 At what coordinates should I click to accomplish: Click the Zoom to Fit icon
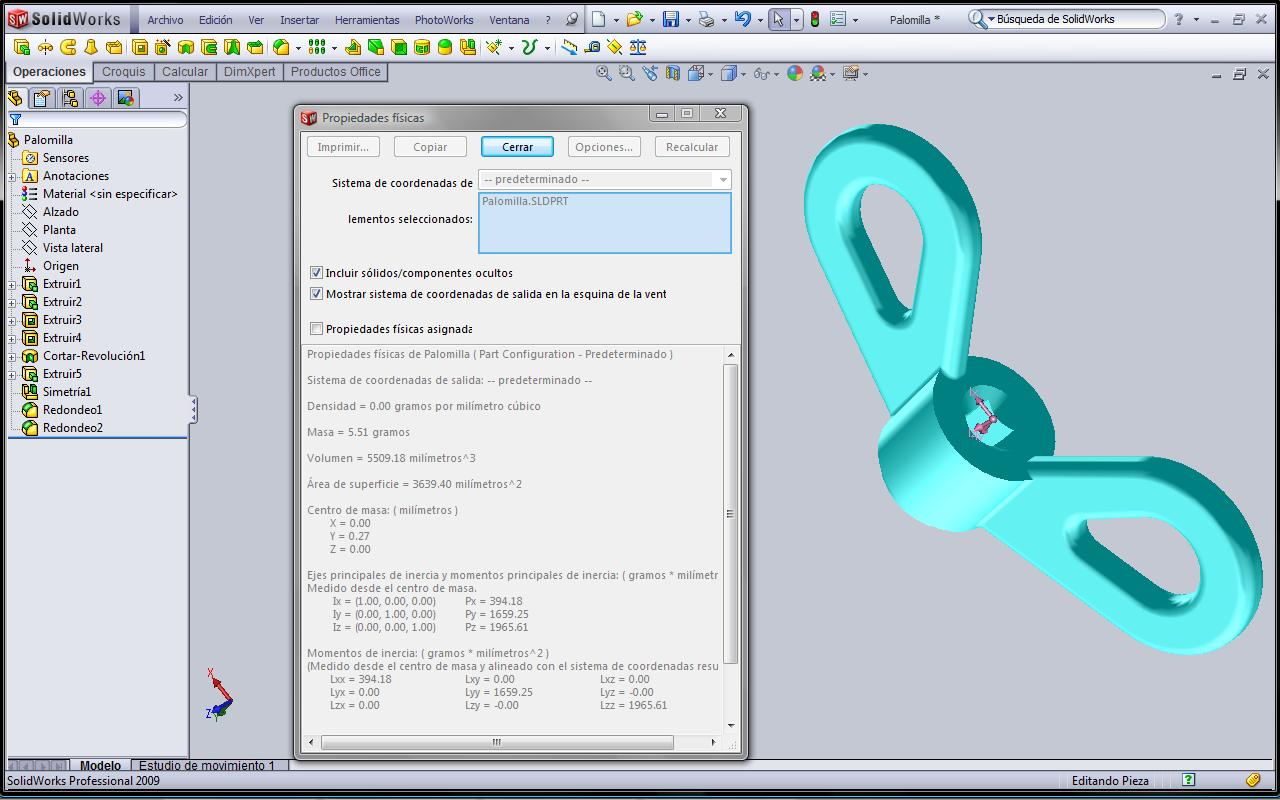[x=604, y=73]
